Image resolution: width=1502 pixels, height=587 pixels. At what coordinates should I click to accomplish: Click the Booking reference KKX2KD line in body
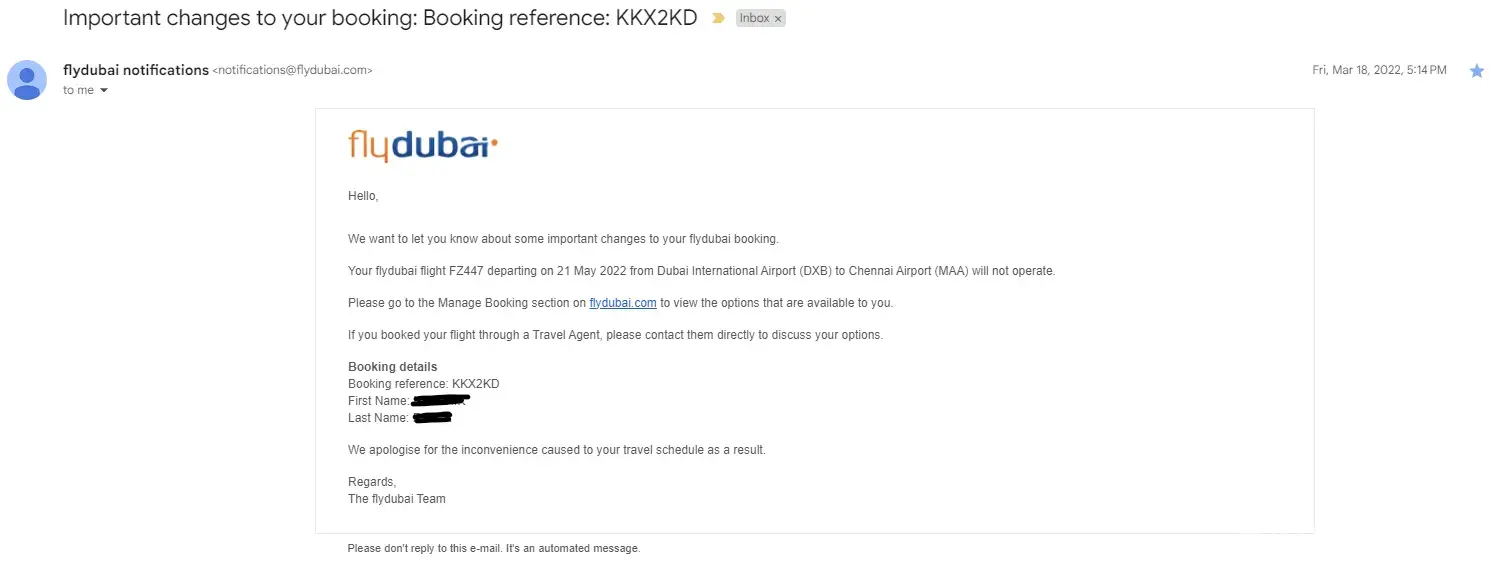(x=423, y=384)
